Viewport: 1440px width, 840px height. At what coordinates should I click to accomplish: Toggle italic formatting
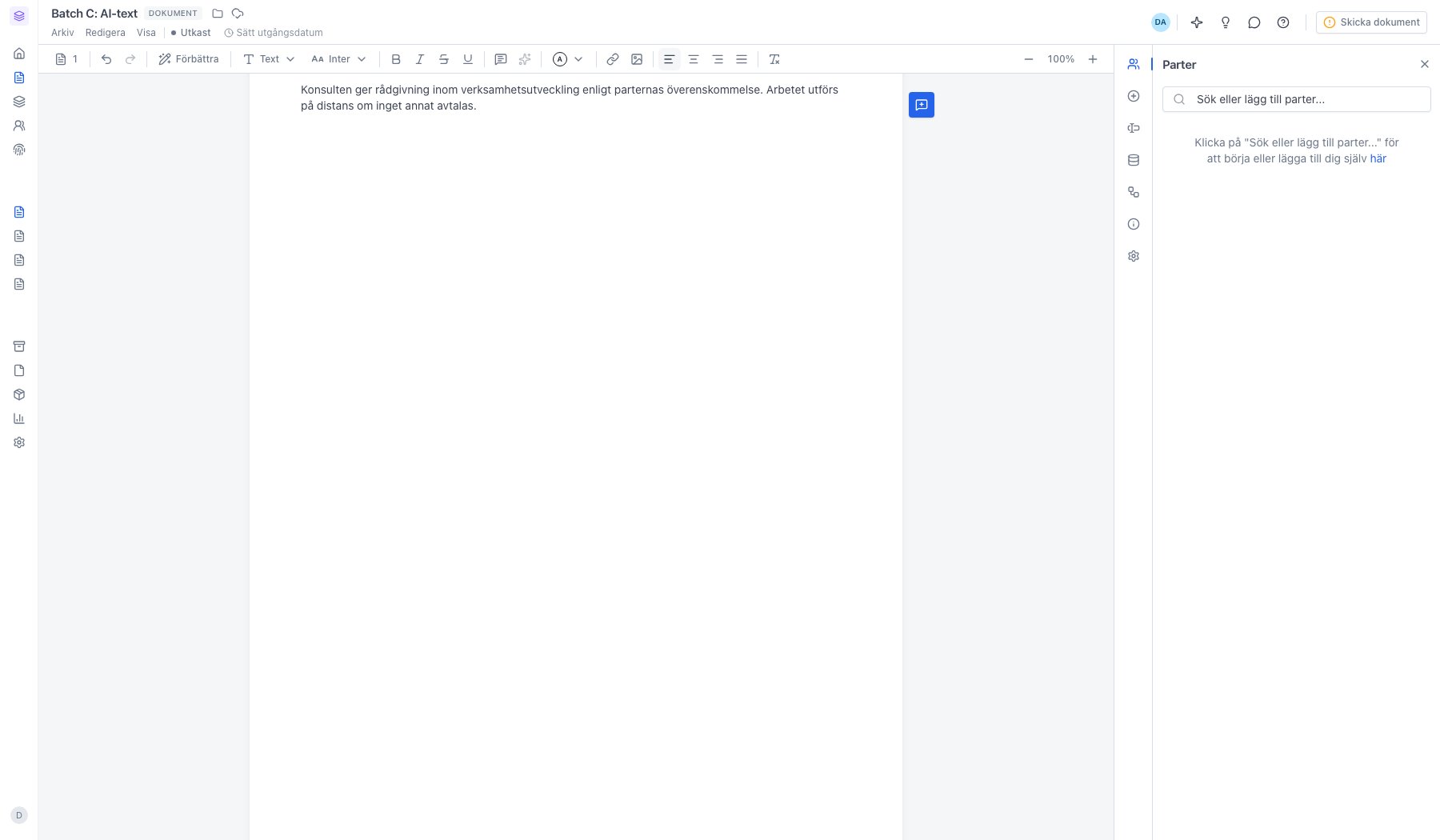[420, 59]
